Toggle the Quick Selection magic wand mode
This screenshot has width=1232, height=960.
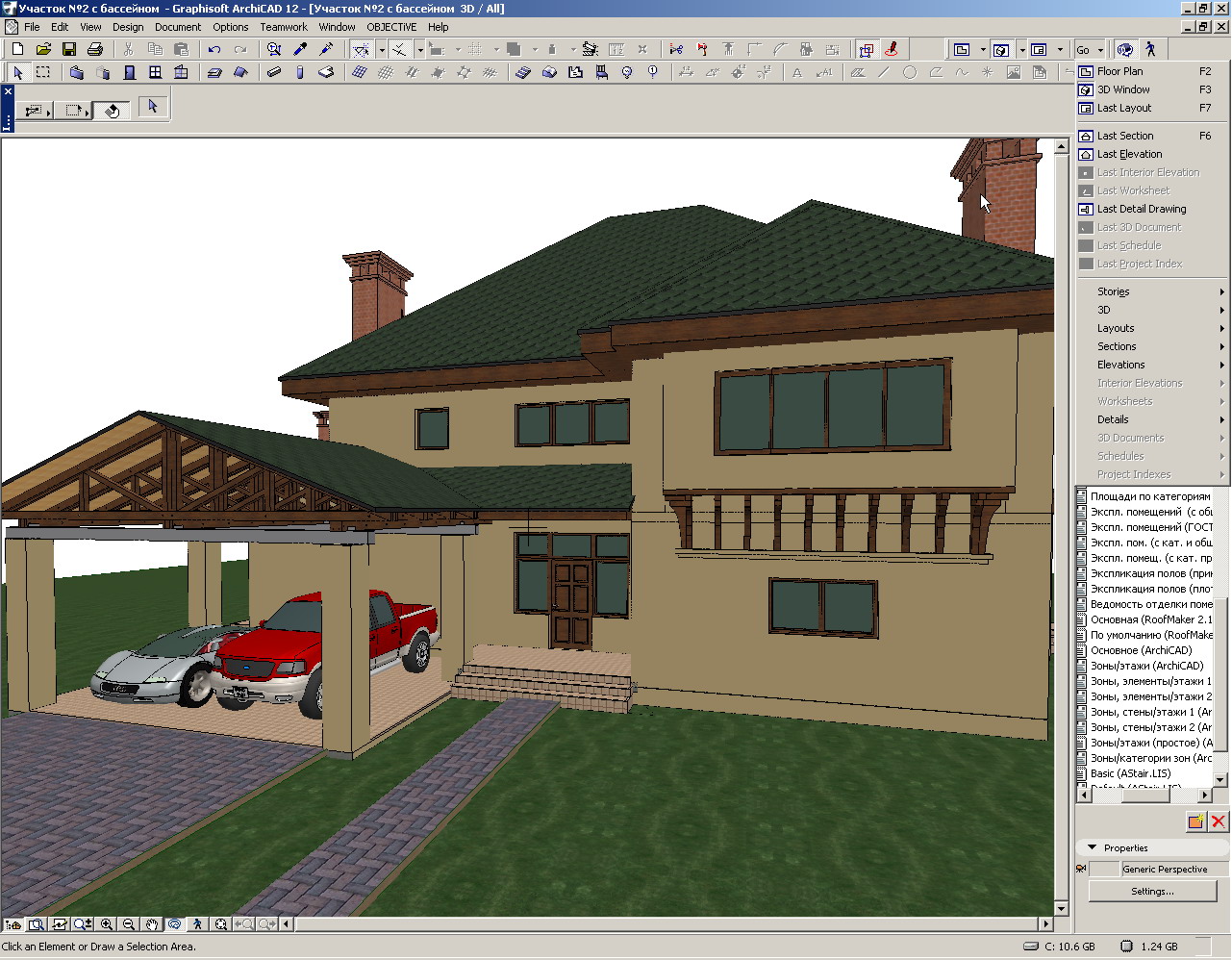point(113,109)
